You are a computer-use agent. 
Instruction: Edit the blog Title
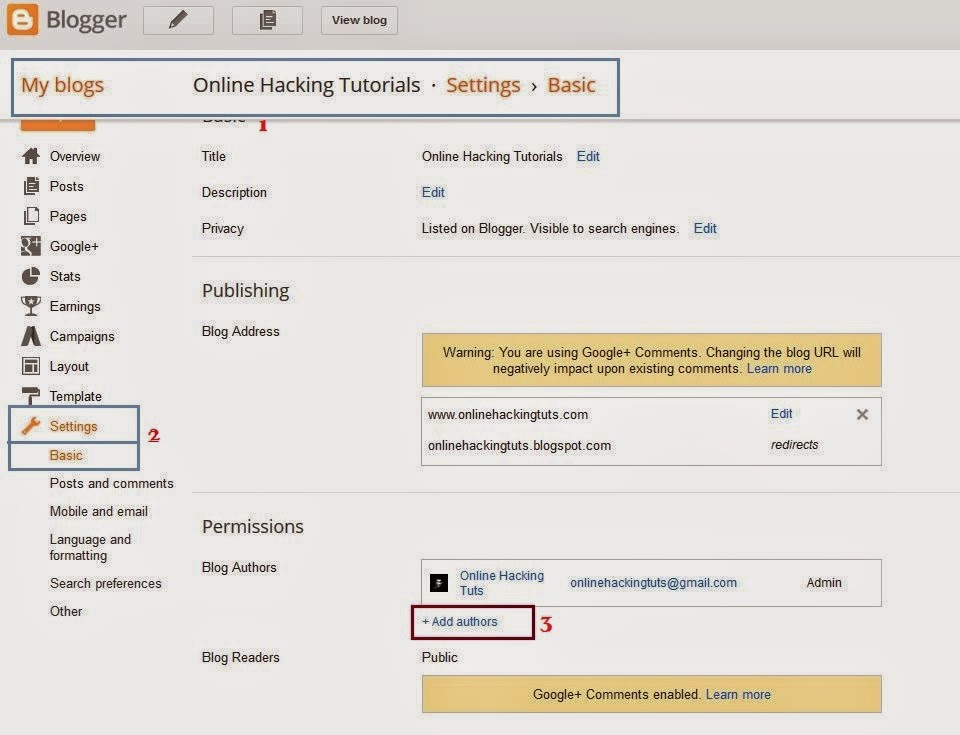588,157
